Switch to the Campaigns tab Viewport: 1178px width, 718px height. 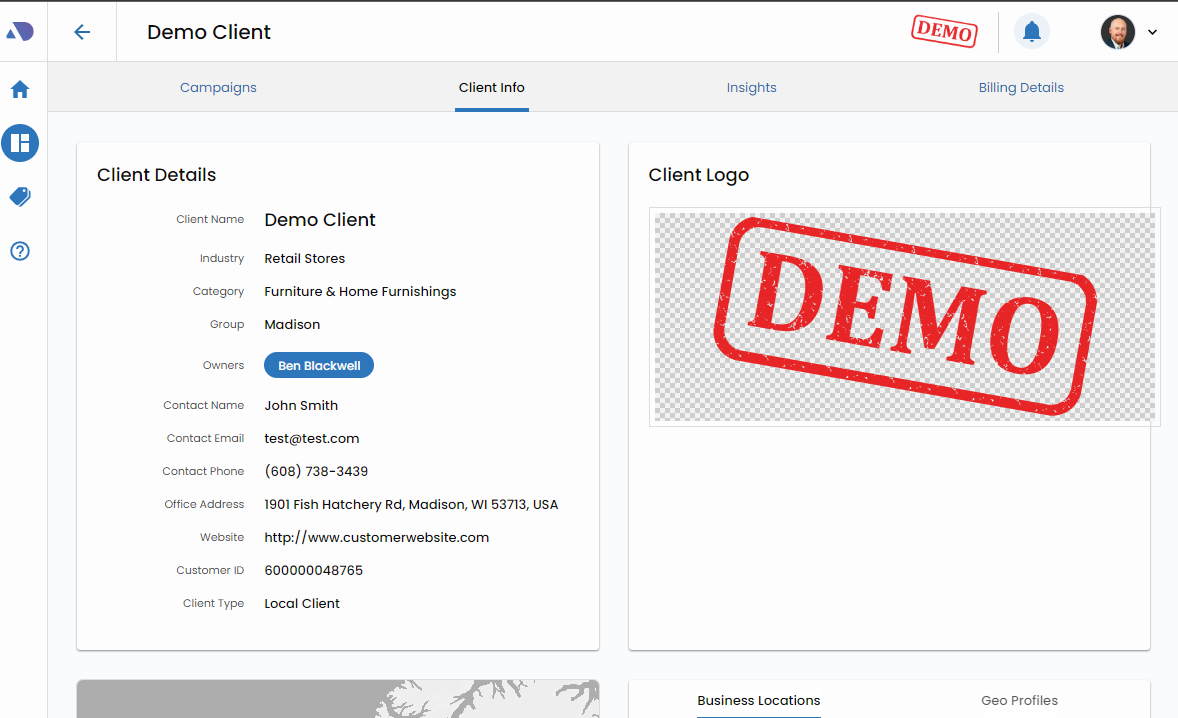pos(218,88)
